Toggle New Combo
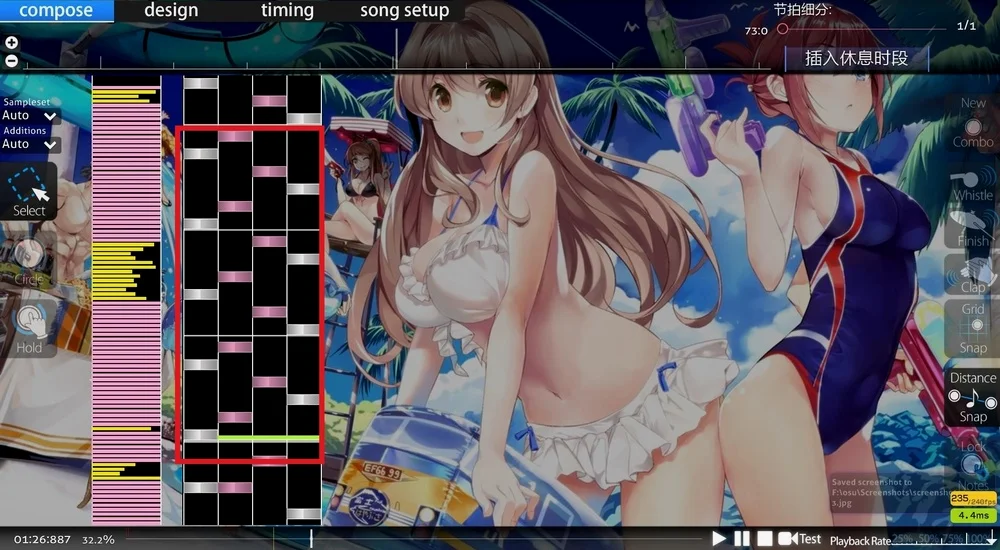 tap(973, 123)
